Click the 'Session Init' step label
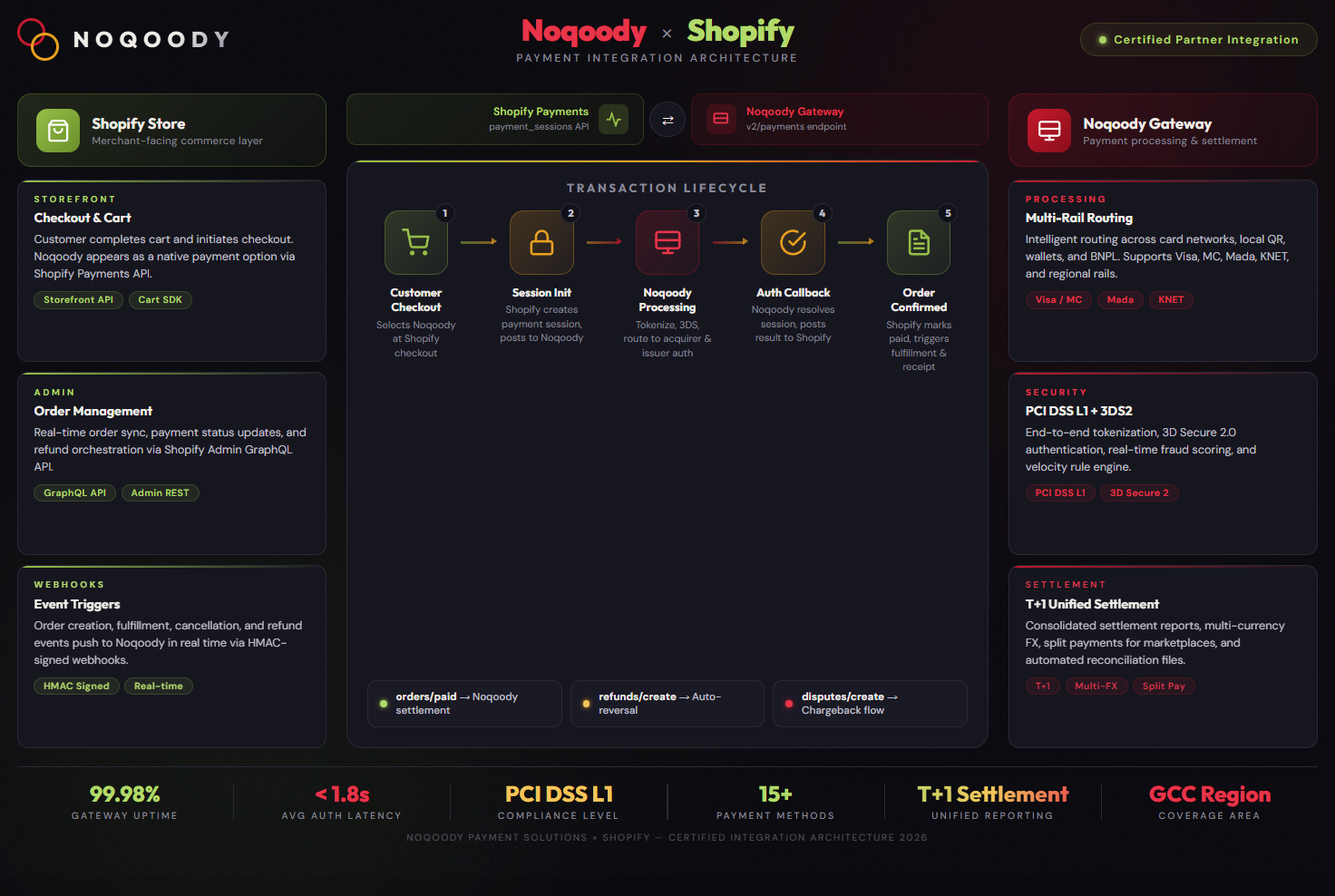 pos(541,293)
